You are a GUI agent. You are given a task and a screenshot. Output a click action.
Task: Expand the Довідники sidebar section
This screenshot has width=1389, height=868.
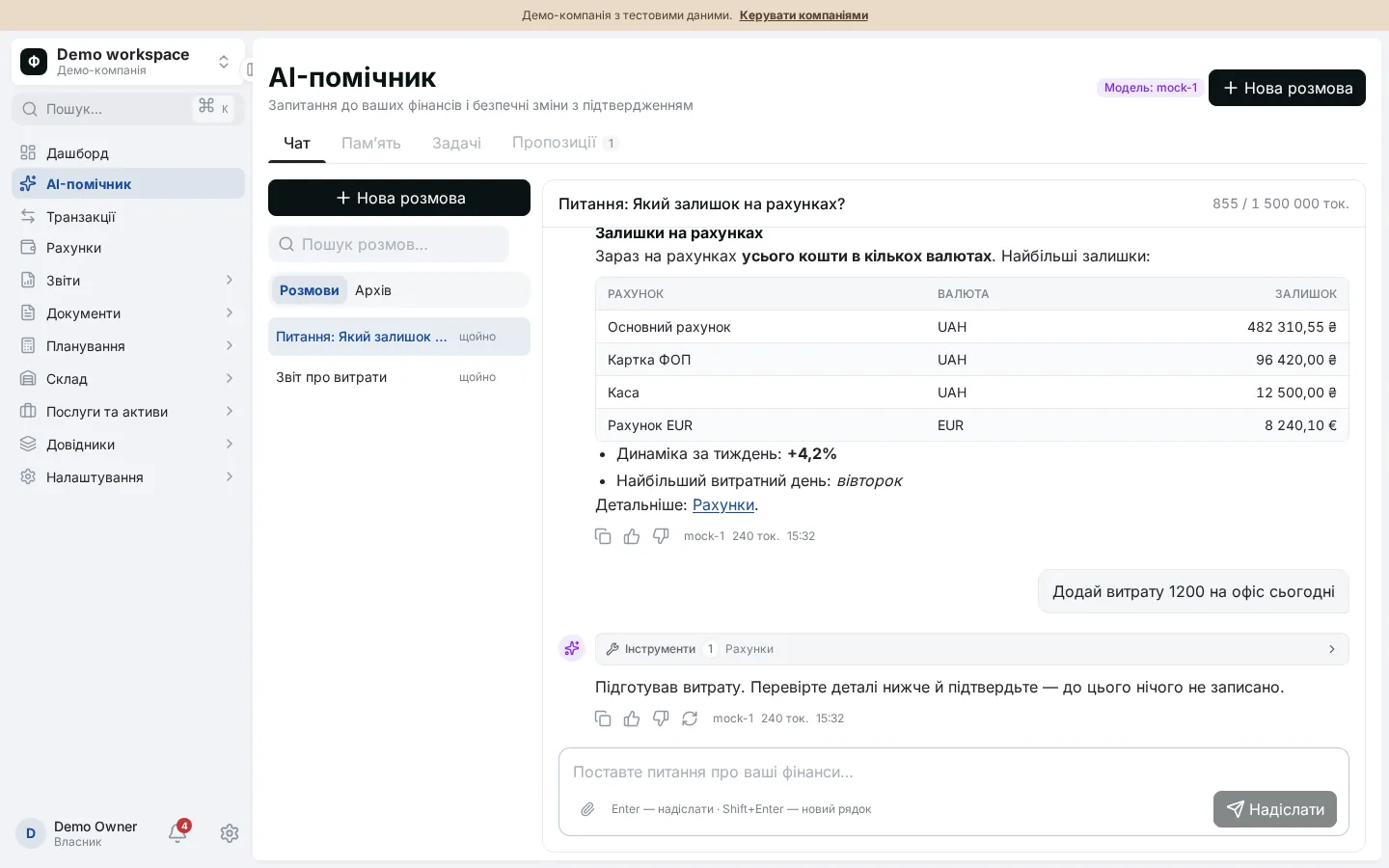tap(128, 445)
